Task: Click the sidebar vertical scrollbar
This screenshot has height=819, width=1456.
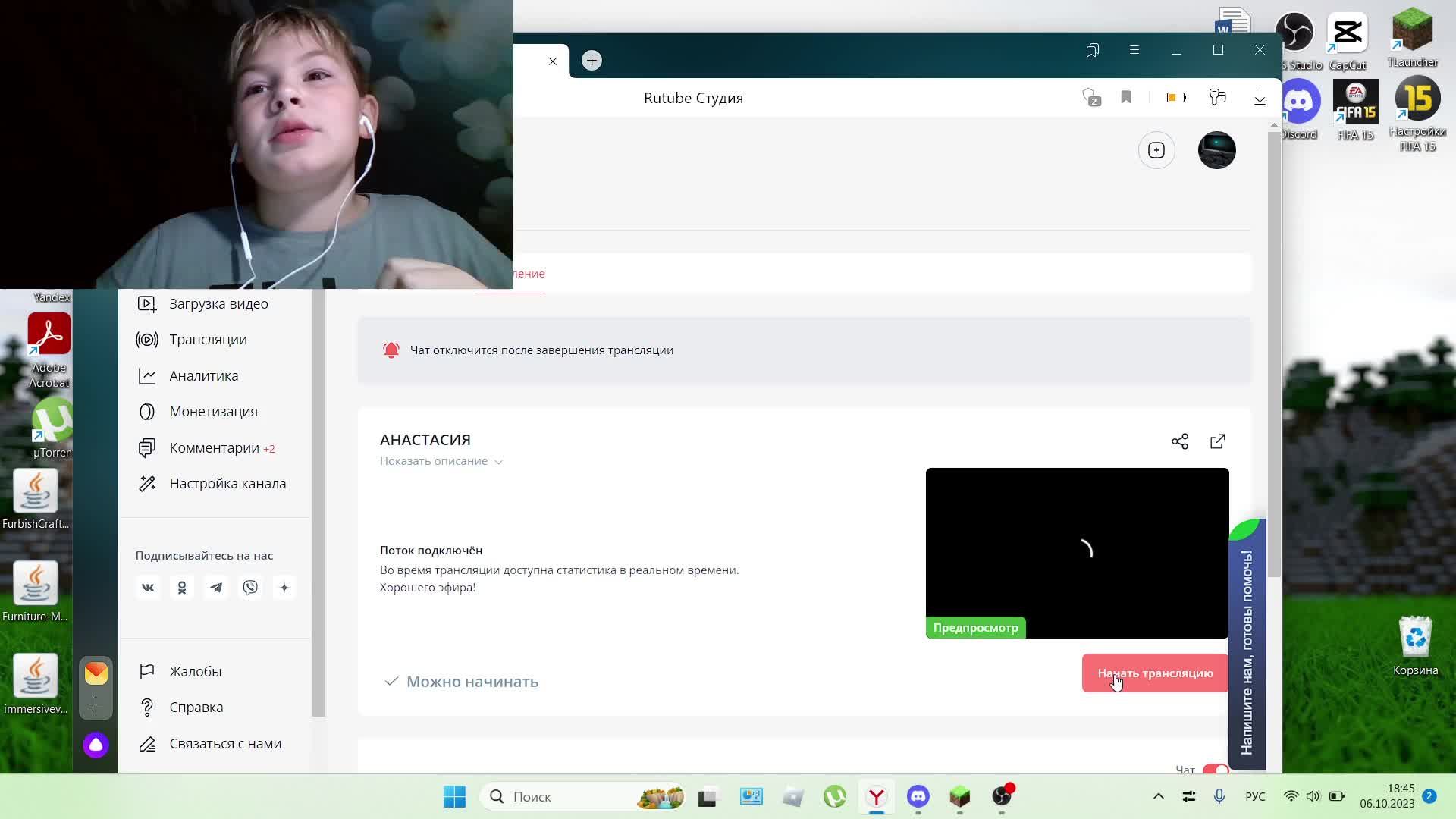Action: tap(318, 500)
